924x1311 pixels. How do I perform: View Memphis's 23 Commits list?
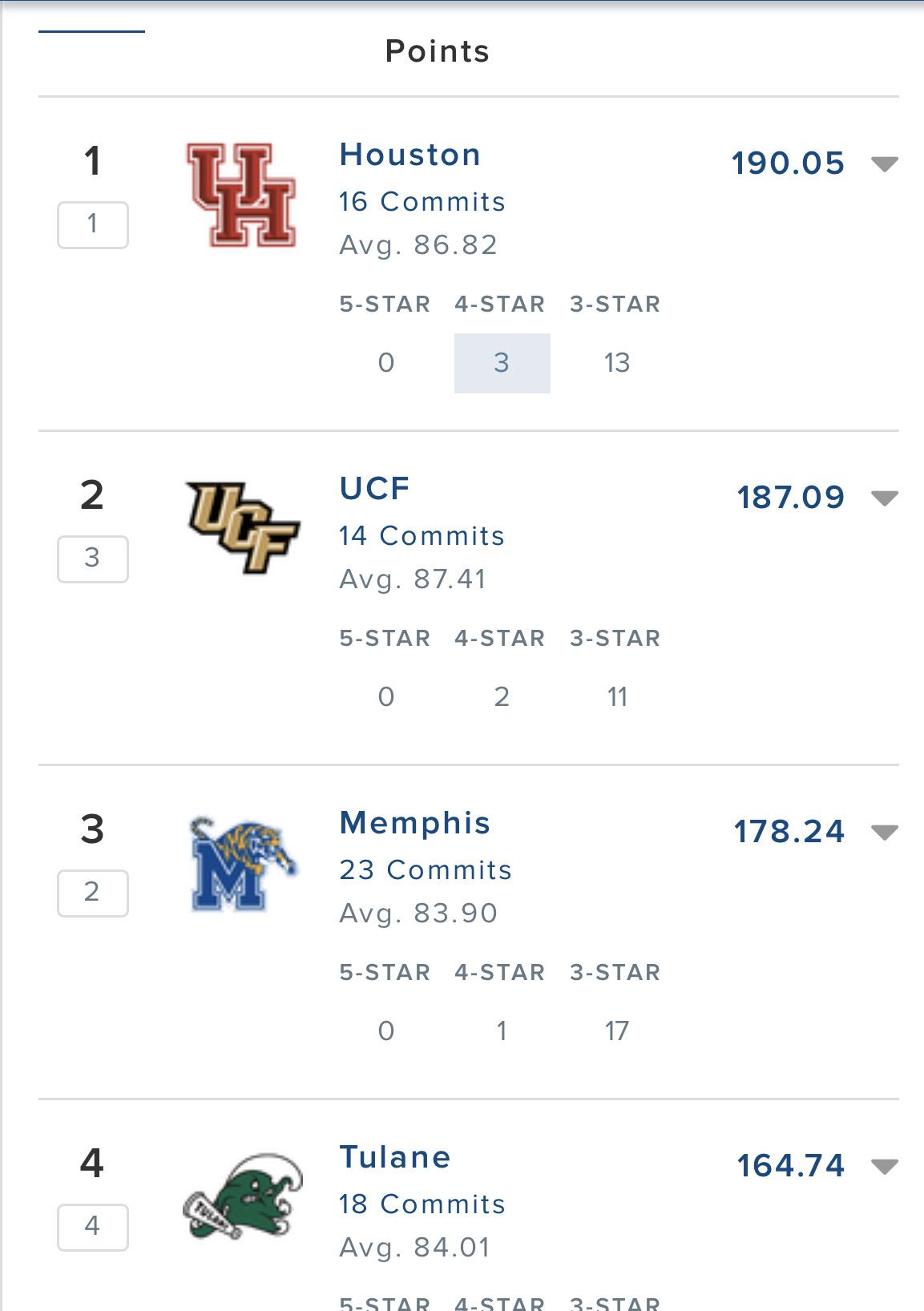point(425,869)
